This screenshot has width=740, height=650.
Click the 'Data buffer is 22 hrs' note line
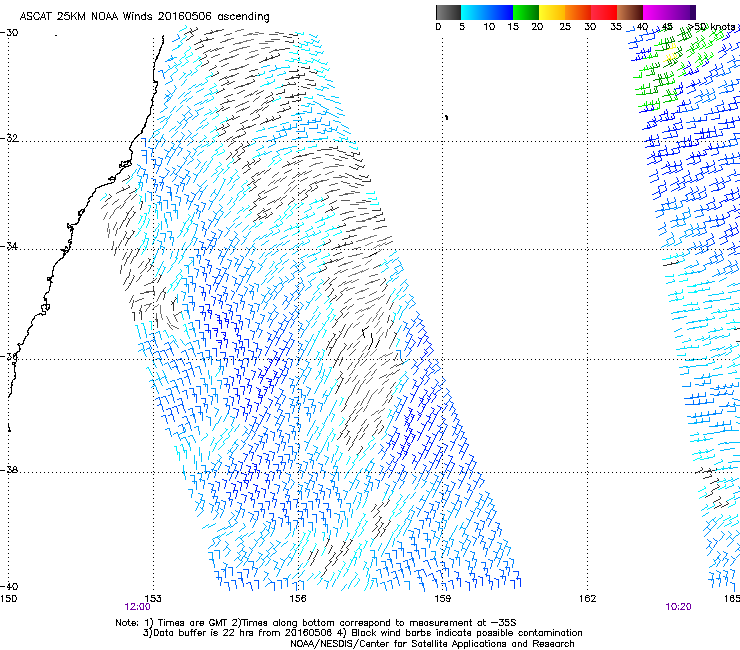coord(362,633)
